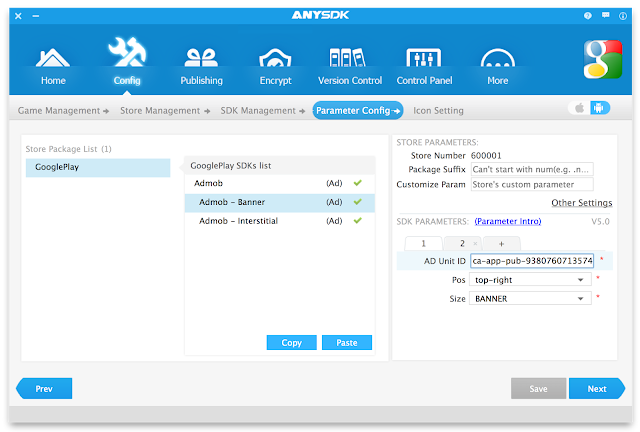Go to SDK Management step

pos(262,111)
